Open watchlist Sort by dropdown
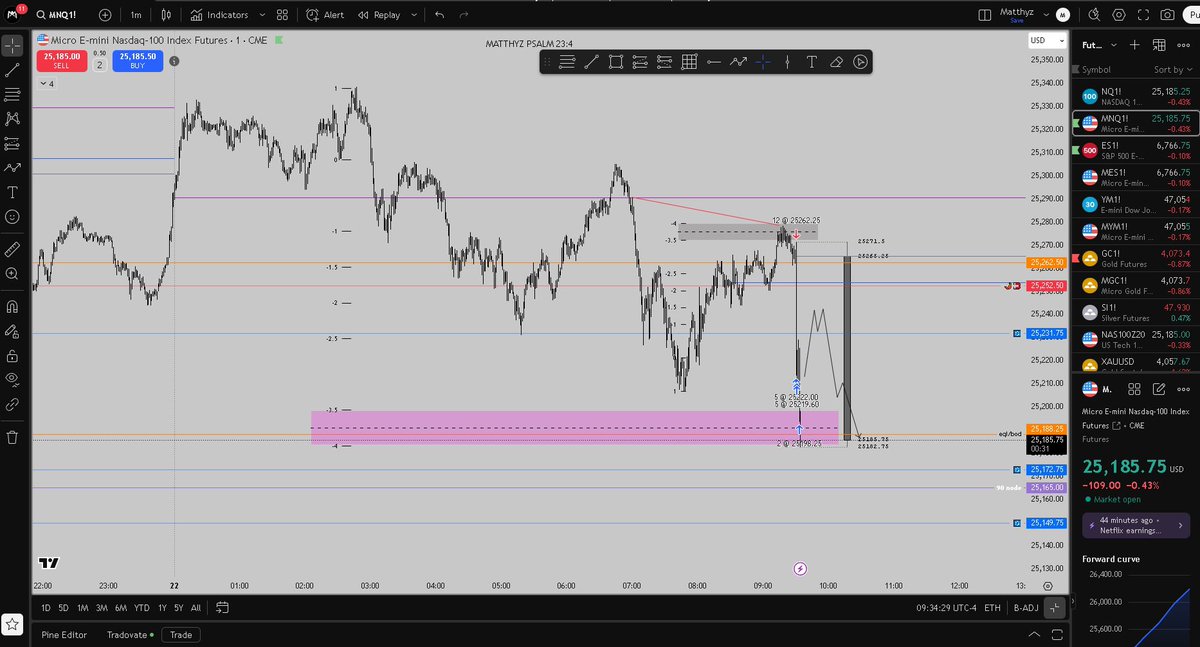The height and width of the screenshot is (647, 1200). coord(1173,70)
